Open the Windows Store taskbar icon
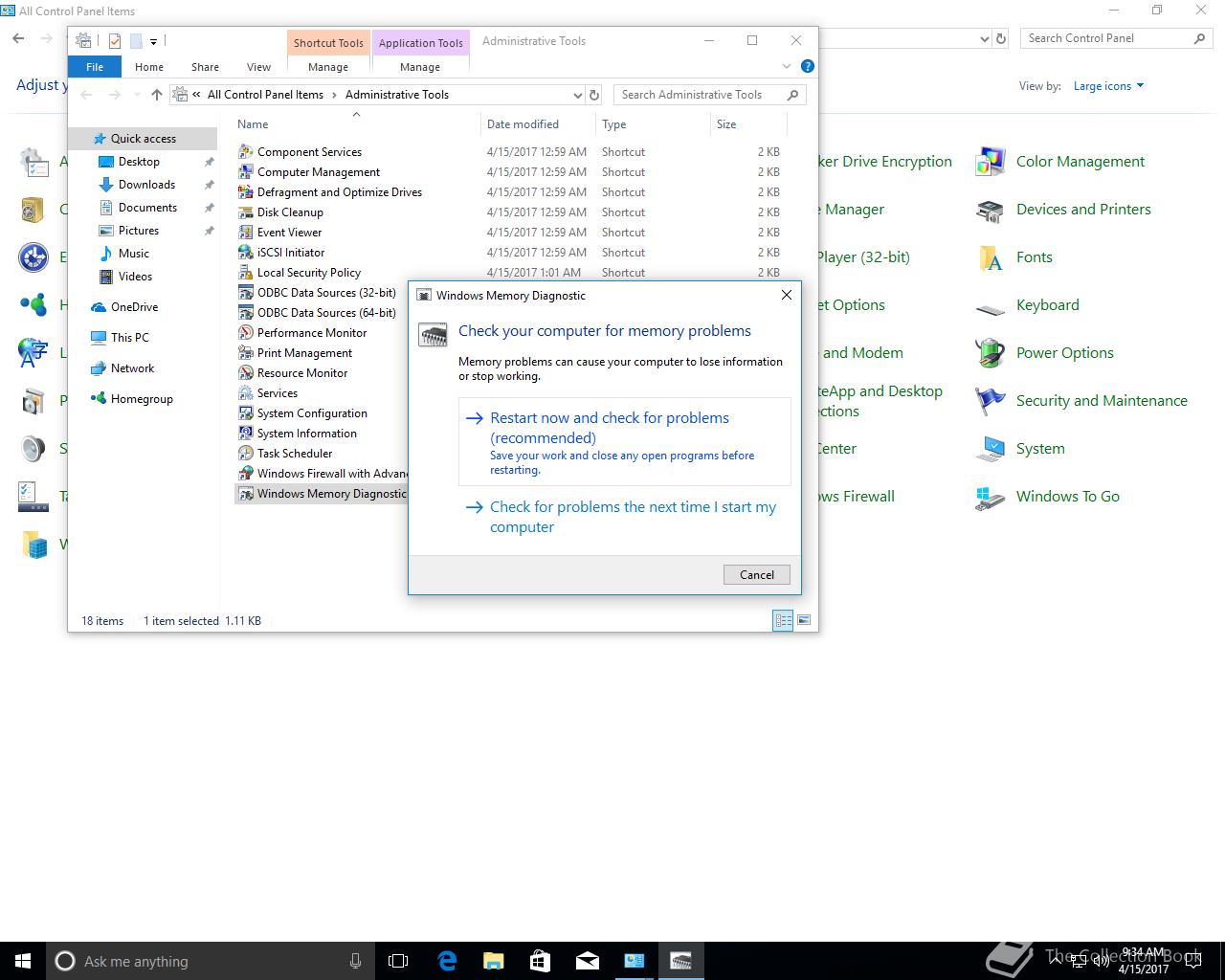 (540, 961)
